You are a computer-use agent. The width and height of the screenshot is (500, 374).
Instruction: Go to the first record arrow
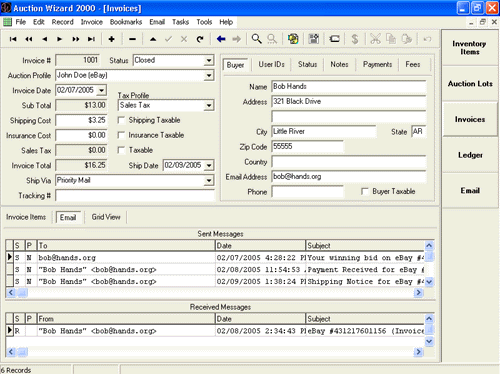13,39
